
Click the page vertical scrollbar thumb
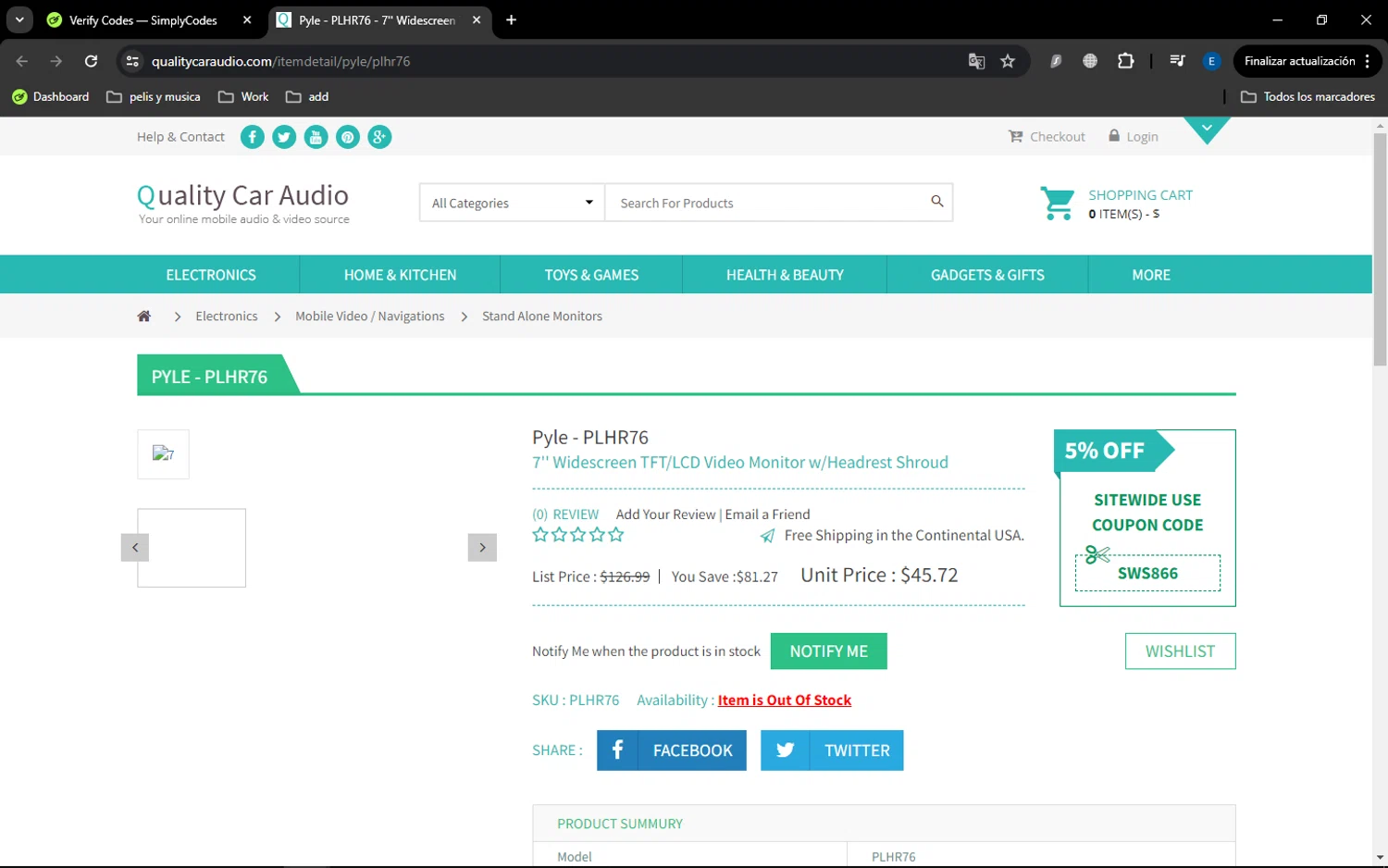point(1380,250)
